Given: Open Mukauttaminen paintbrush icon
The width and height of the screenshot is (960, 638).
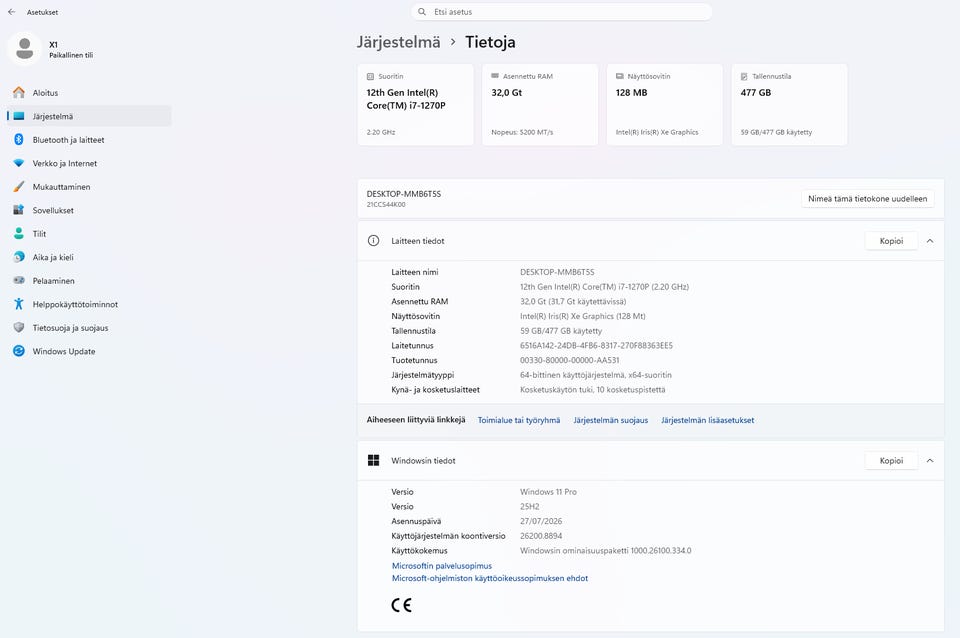Looking at the screenshot, I should [19, 186].
